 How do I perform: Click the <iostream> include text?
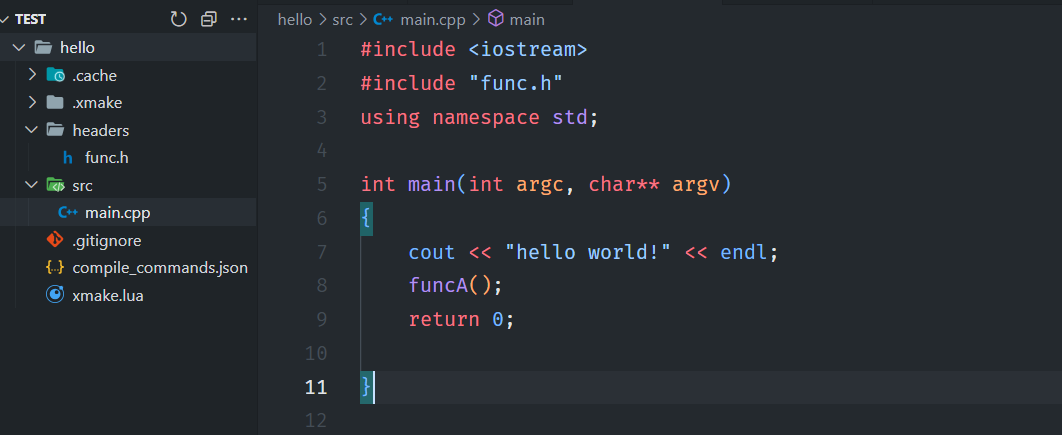528,49
